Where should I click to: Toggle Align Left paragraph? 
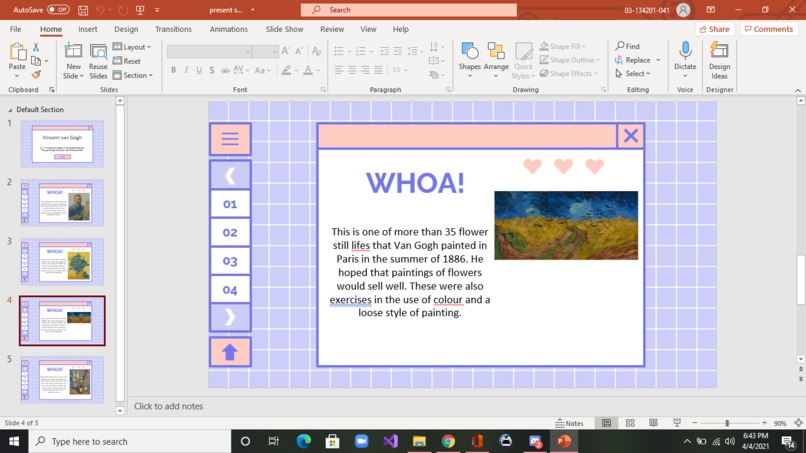point(338,70)
